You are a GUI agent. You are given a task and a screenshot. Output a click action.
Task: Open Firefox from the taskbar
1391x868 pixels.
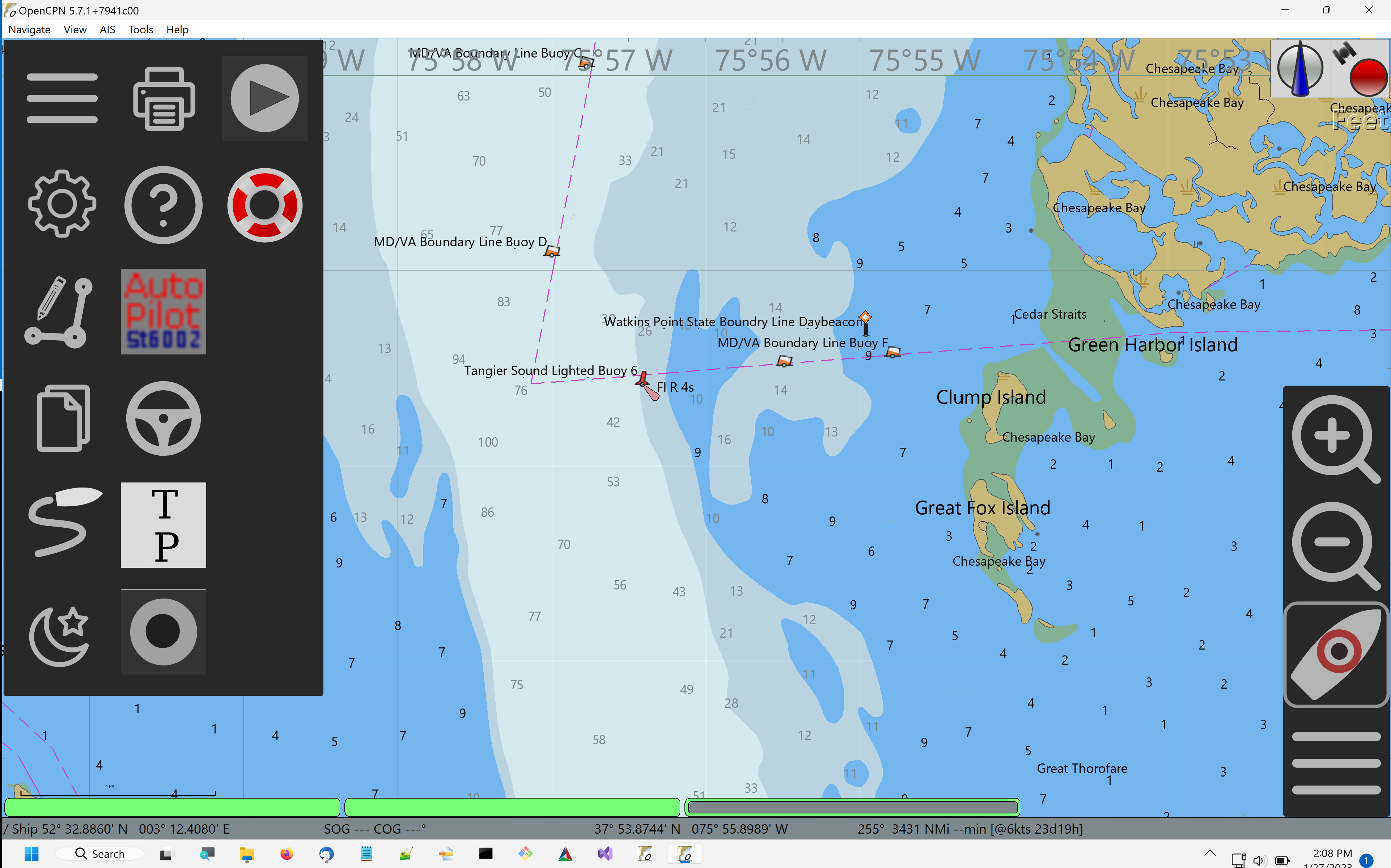(x=287, y=854)
